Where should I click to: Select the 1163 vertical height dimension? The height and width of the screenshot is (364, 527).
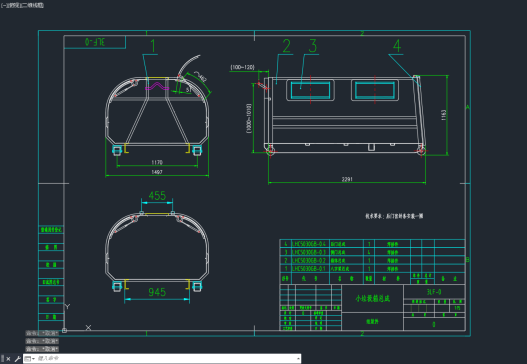pyautogui.click(x=443, y=115)
